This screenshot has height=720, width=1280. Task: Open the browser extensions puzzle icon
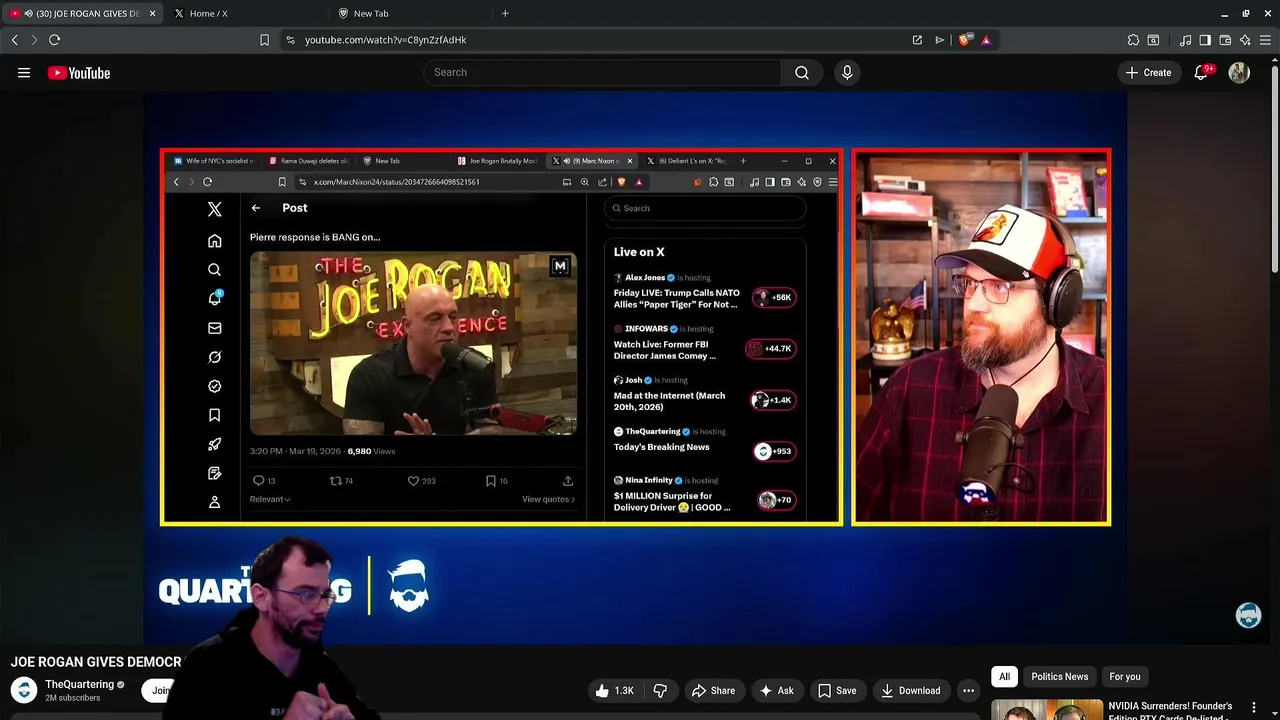click(x=1133, y=40)
